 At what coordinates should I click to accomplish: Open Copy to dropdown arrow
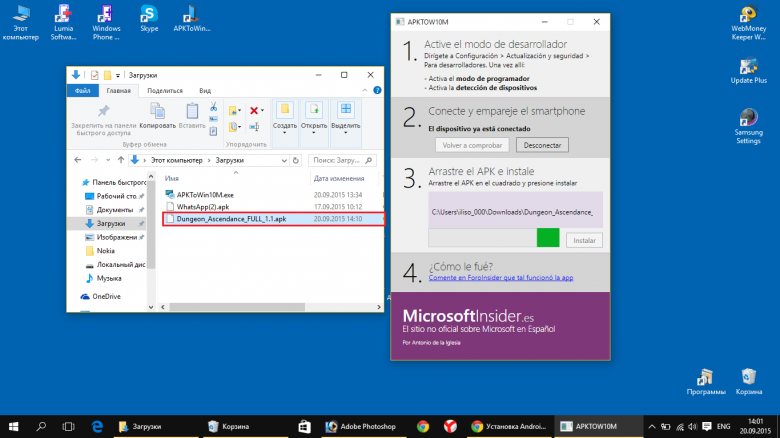click(239, 127)
